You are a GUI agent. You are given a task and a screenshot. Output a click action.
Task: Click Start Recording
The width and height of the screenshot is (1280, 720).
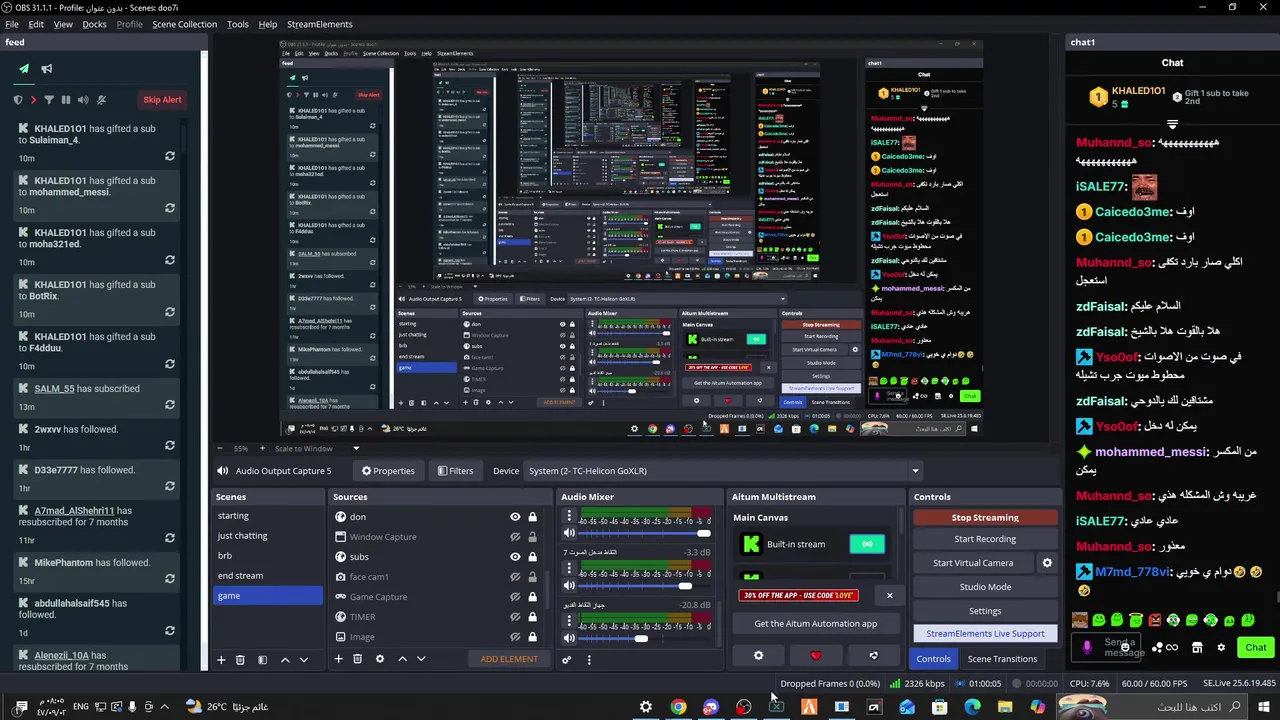pyautogui.click(x=985, y=539)
